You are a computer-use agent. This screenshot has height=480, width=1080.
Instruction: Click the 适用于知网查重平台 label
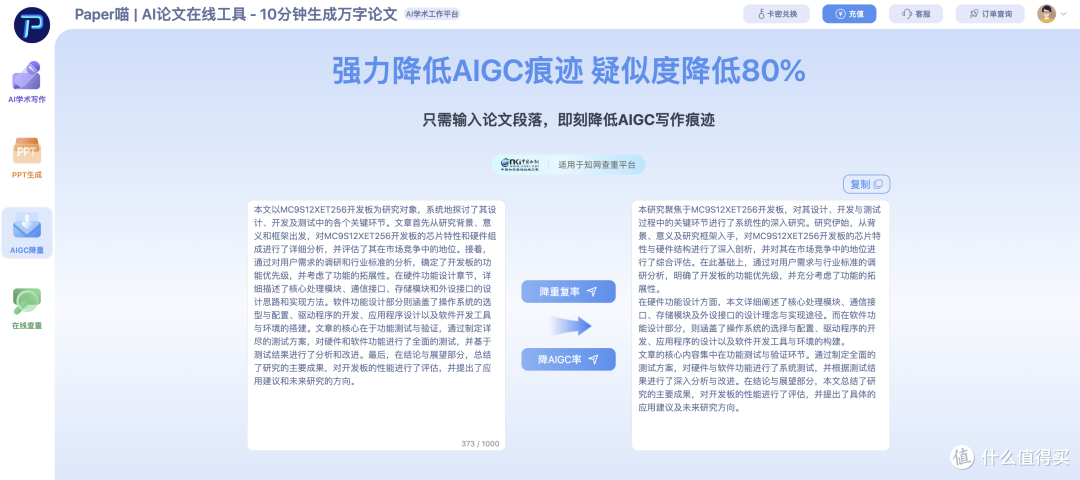click(x=596, y=165)
